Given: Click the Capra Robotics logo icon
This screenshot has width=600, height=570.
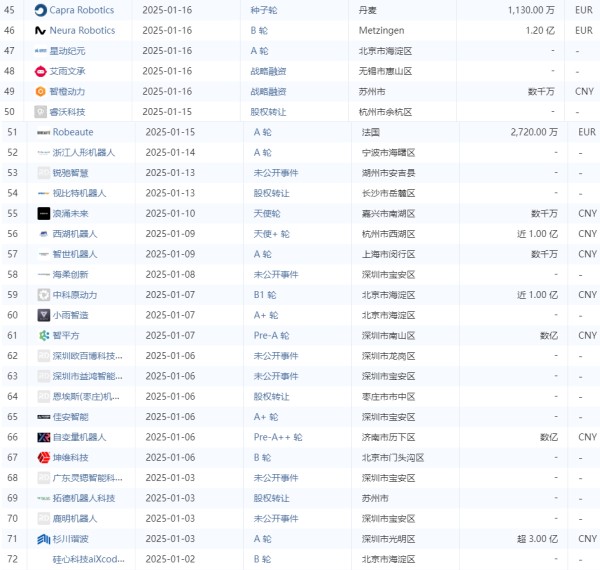Looking at the screenshot, I should click(x=40, y=10).
